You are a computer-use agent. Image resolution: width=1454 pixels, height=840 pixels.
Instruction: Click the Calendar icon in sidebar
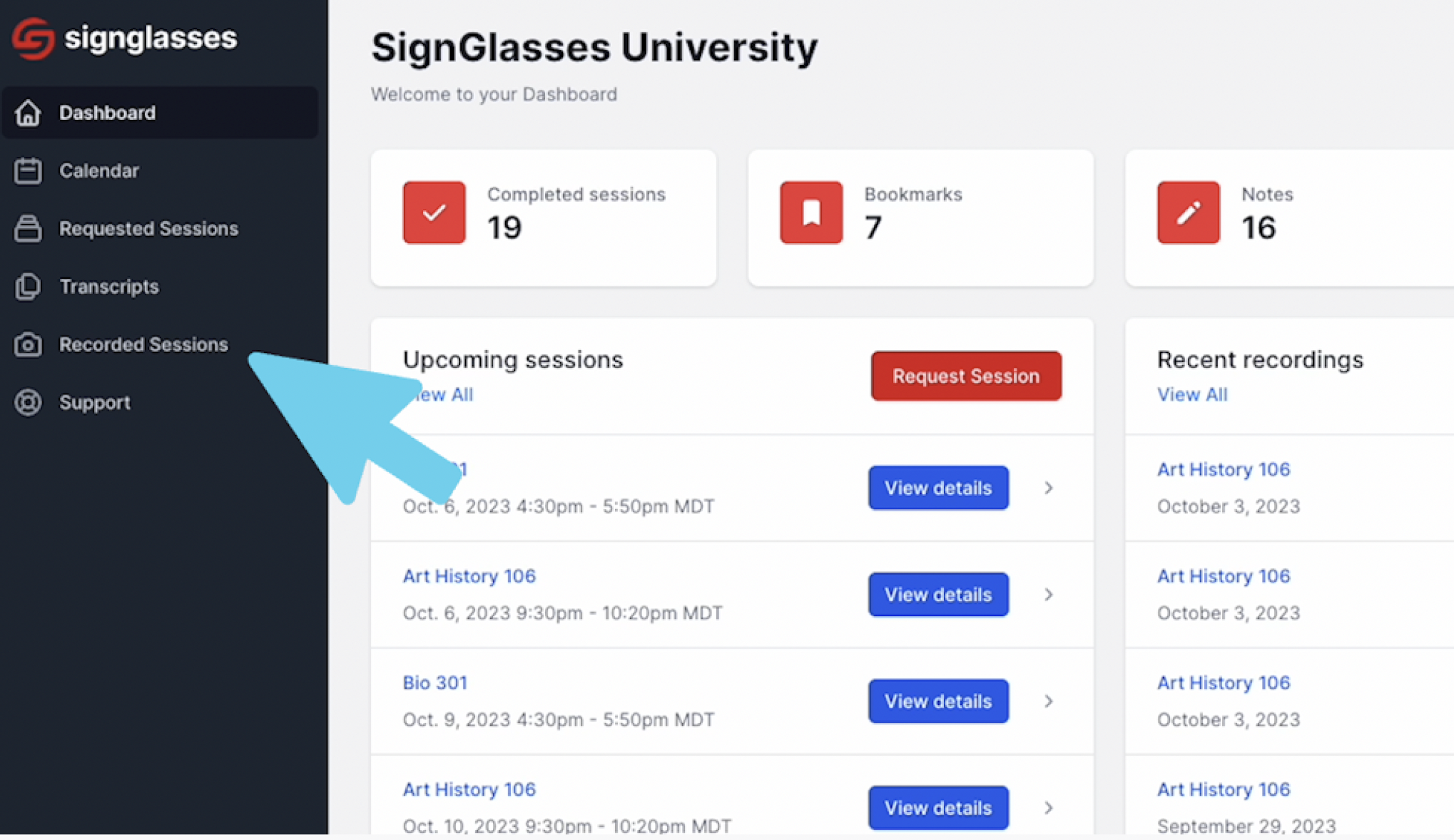28,171
